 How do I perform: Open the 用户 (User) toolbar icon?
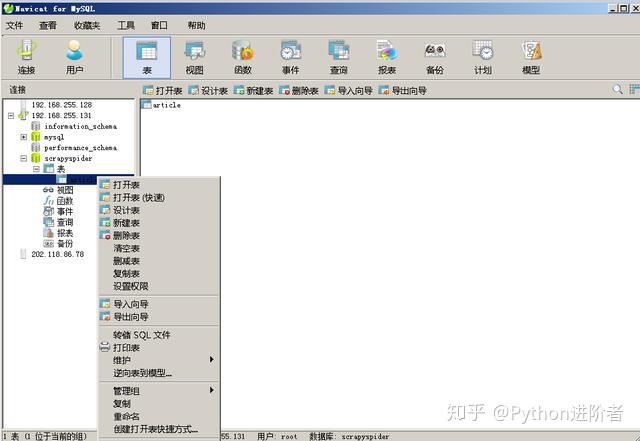pos(74,58)
